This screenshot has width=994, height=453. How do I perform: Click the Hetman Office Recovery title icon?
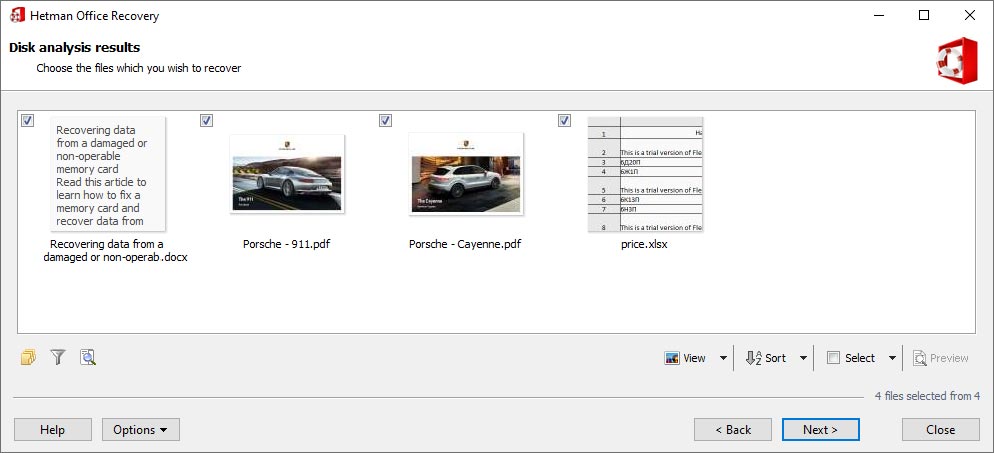point(17,16)
